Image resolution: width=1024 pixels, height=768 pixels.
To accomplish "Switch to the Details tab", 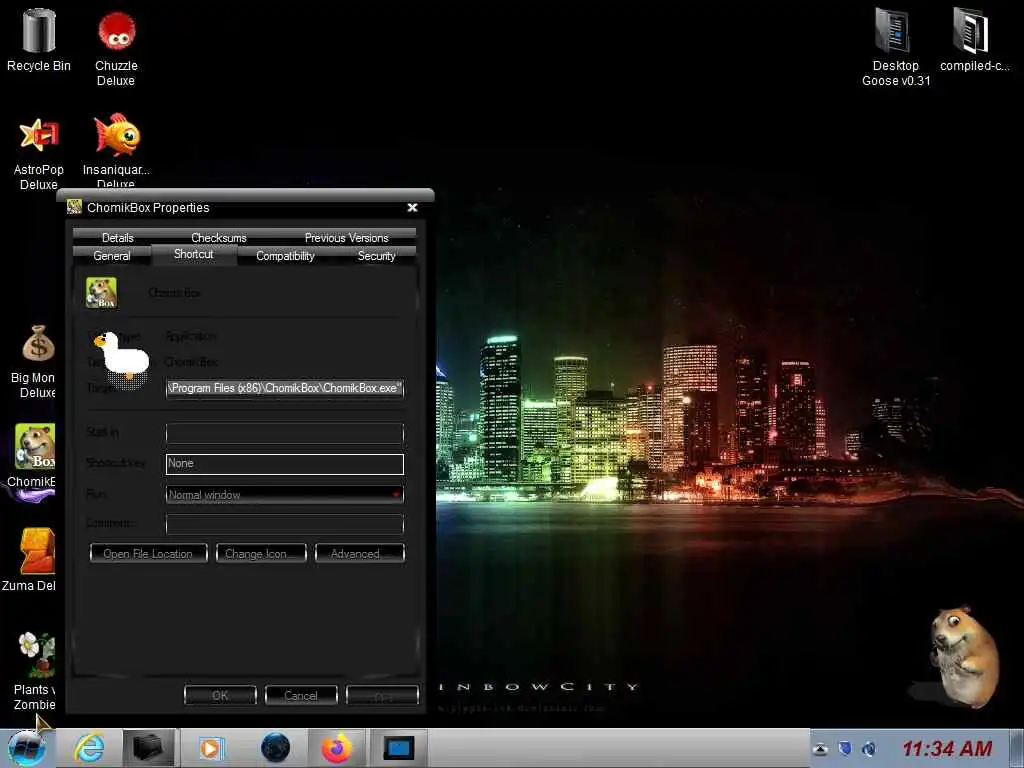I will point(118,238).
